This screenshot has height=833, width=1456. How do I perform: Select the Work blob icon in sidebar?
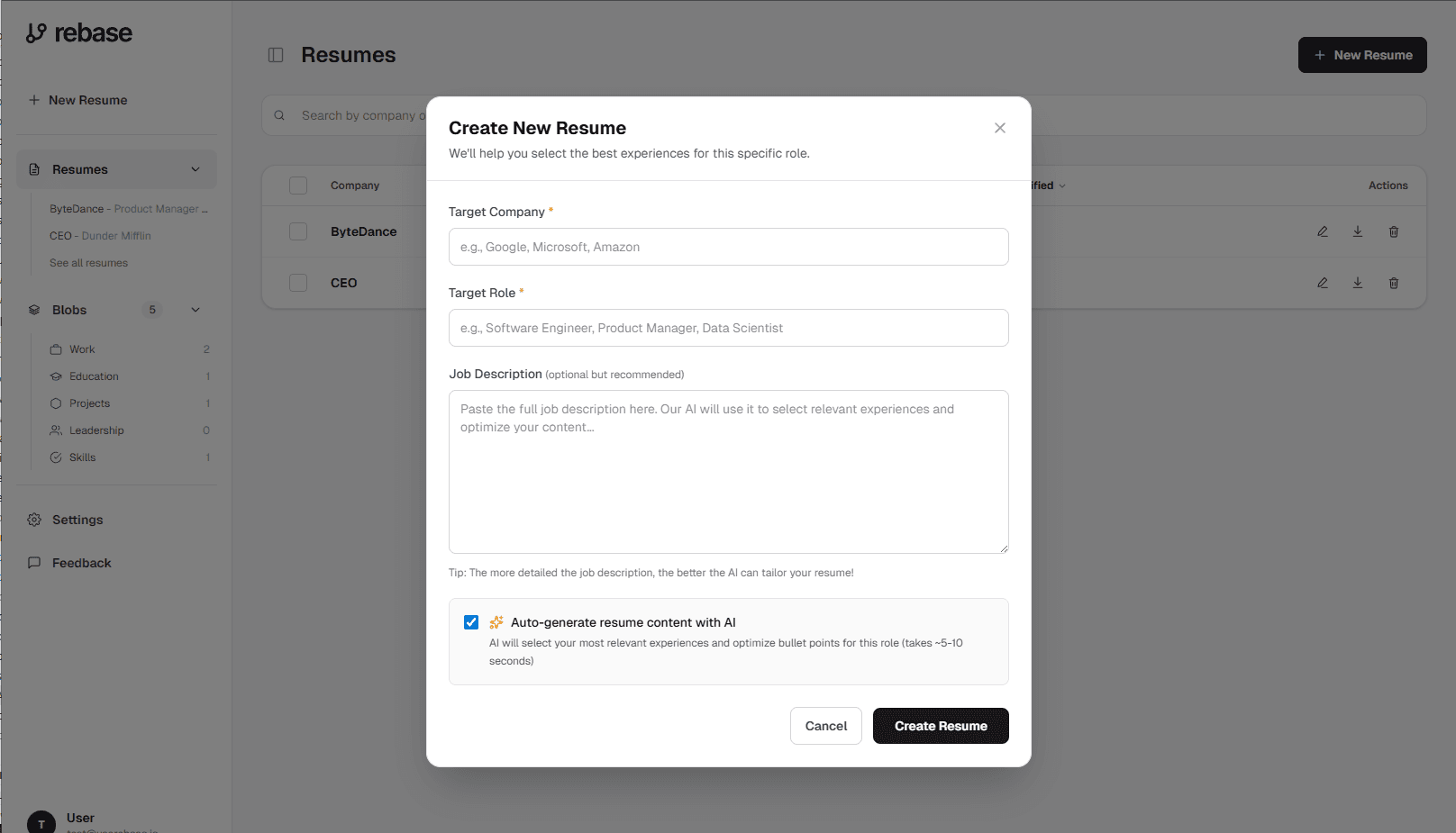pyautogui.click(x=56, y=349)
